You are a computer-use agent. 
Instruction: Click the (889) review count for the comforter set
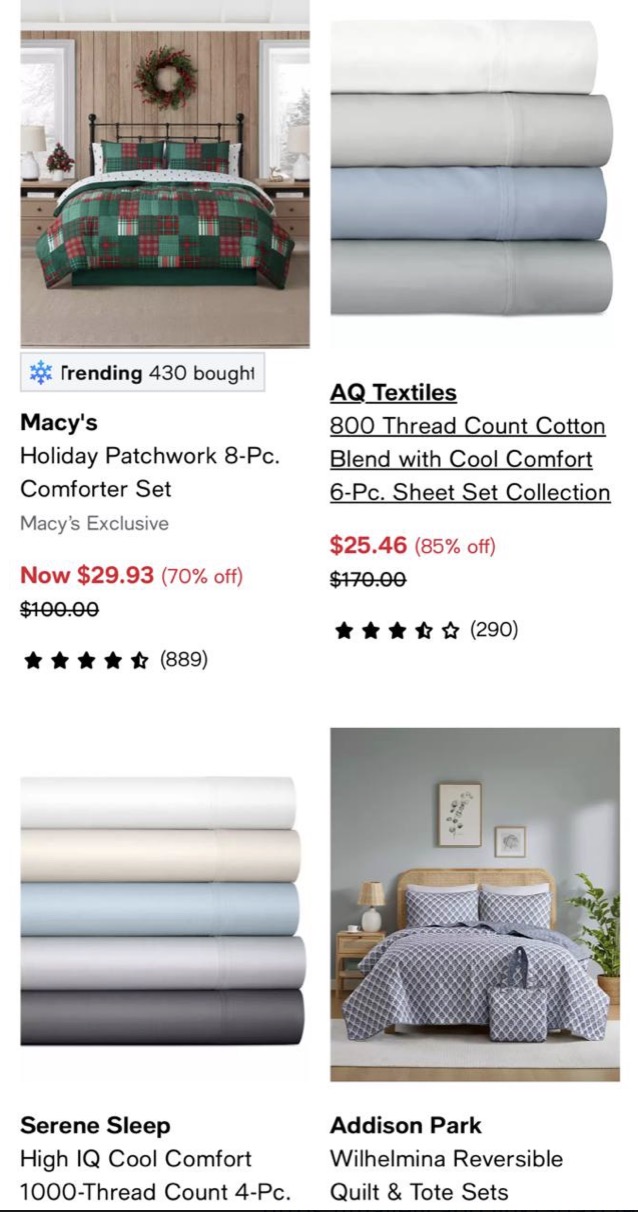(x=184, y=660)
